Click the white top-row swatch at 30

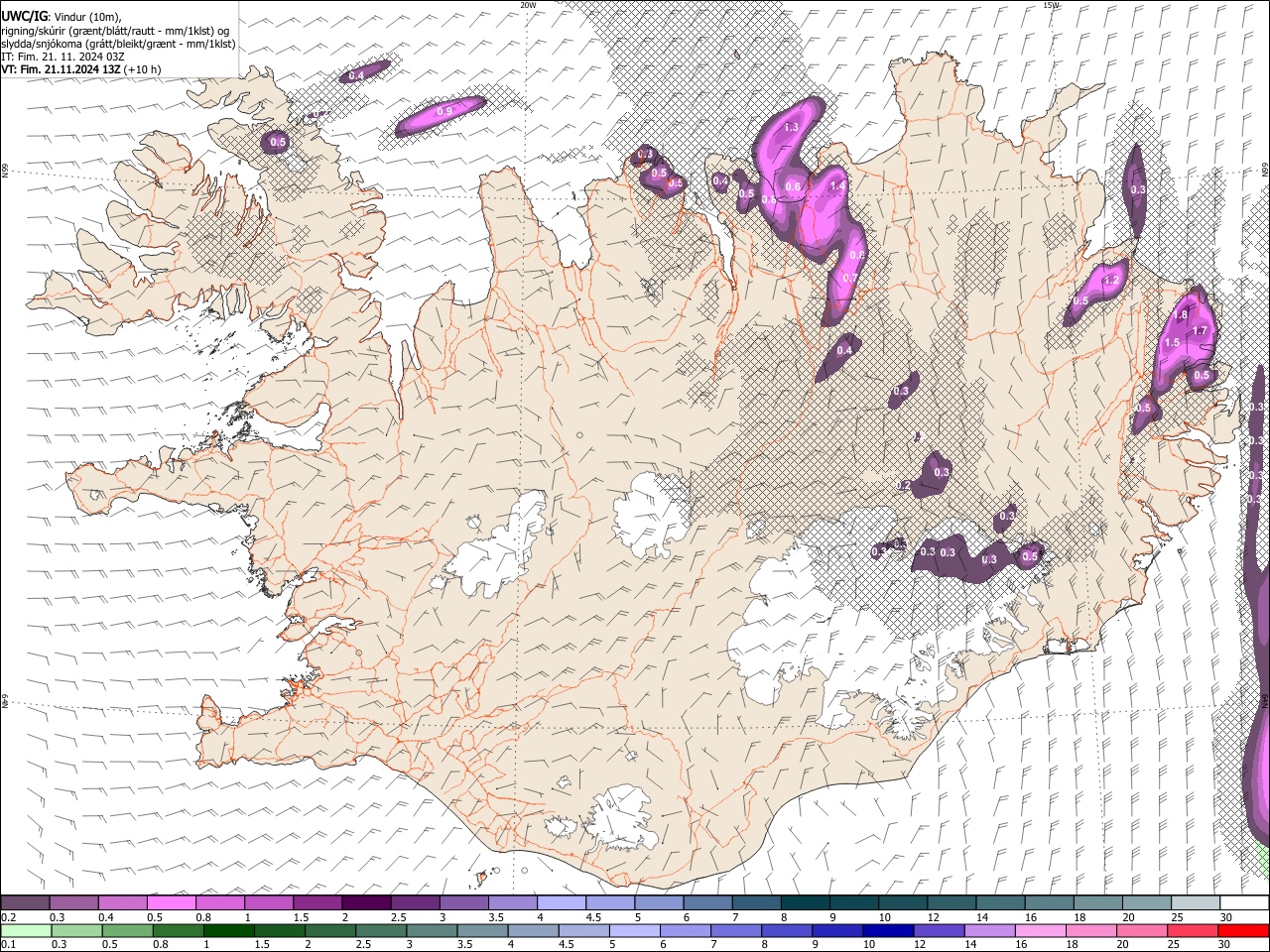click(x=1244, y=902)
